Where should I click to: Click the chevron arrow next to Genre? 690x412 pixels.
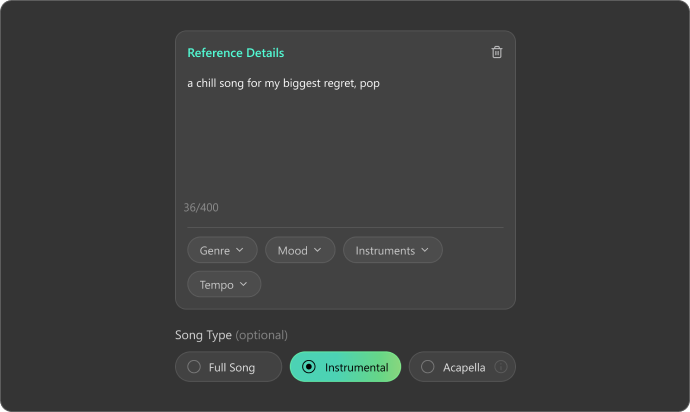(239, 250)
